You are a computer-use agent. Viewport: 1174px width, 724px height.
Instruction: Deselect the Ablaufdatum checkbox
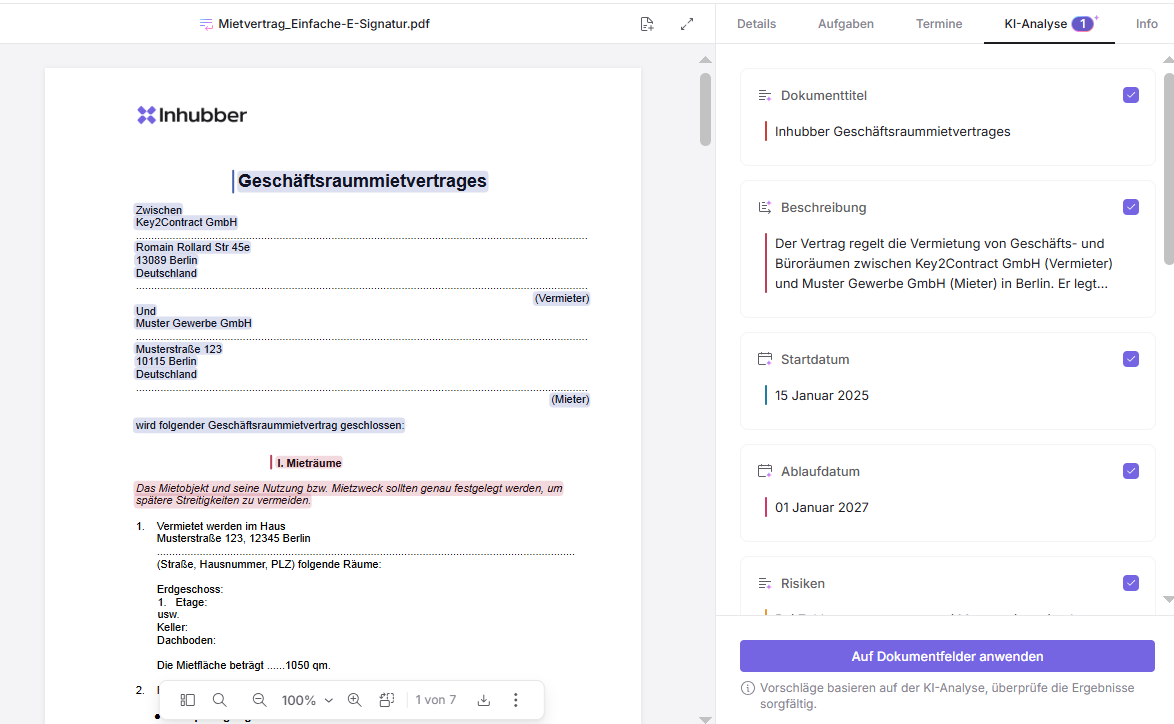click(1131, 471)
